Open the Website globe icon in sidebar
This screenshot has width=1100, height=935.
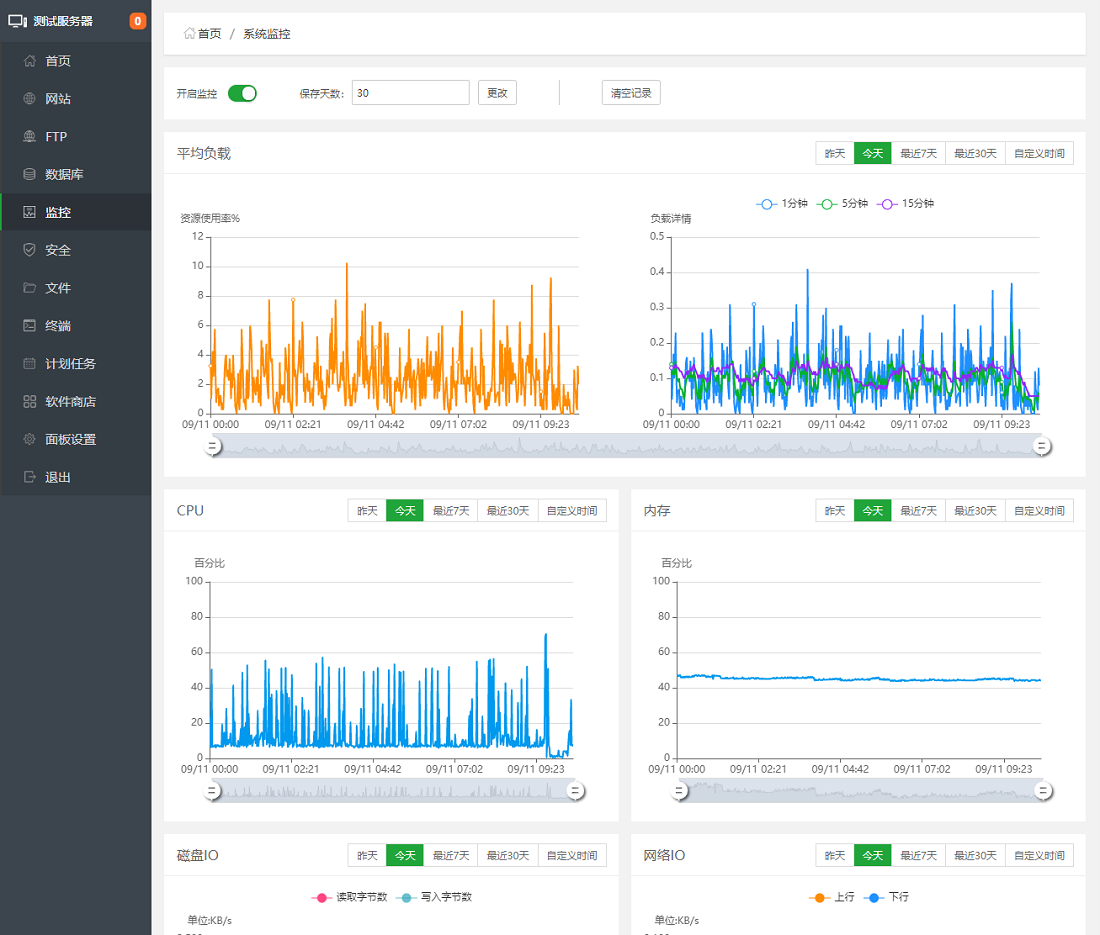29,99
